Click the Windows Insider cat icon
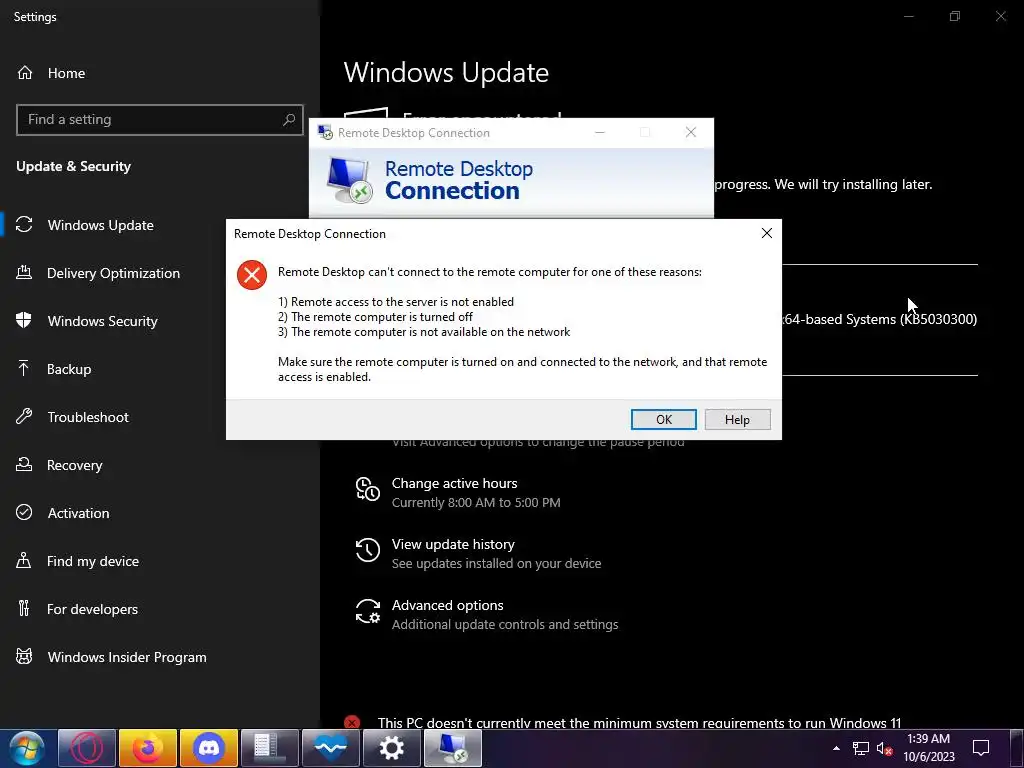The image size is (1024, 768). click(x=24, y=656)
